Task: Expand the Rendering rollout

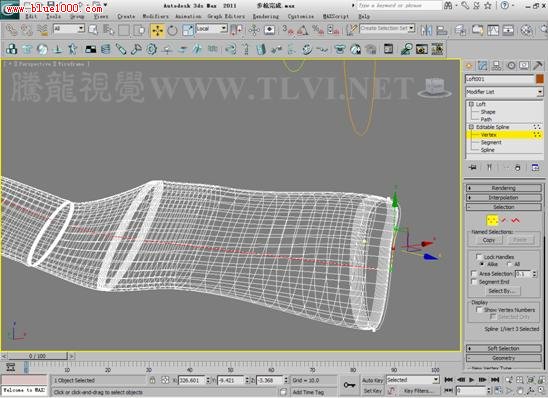Action: point(503,188)
